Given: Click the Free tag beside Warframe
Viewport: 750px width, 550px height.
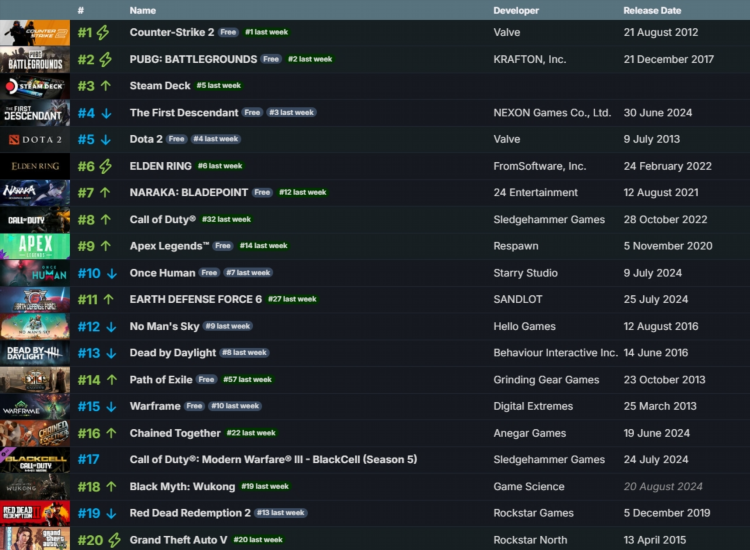Looking at the screenshot, I should point(194,406).
